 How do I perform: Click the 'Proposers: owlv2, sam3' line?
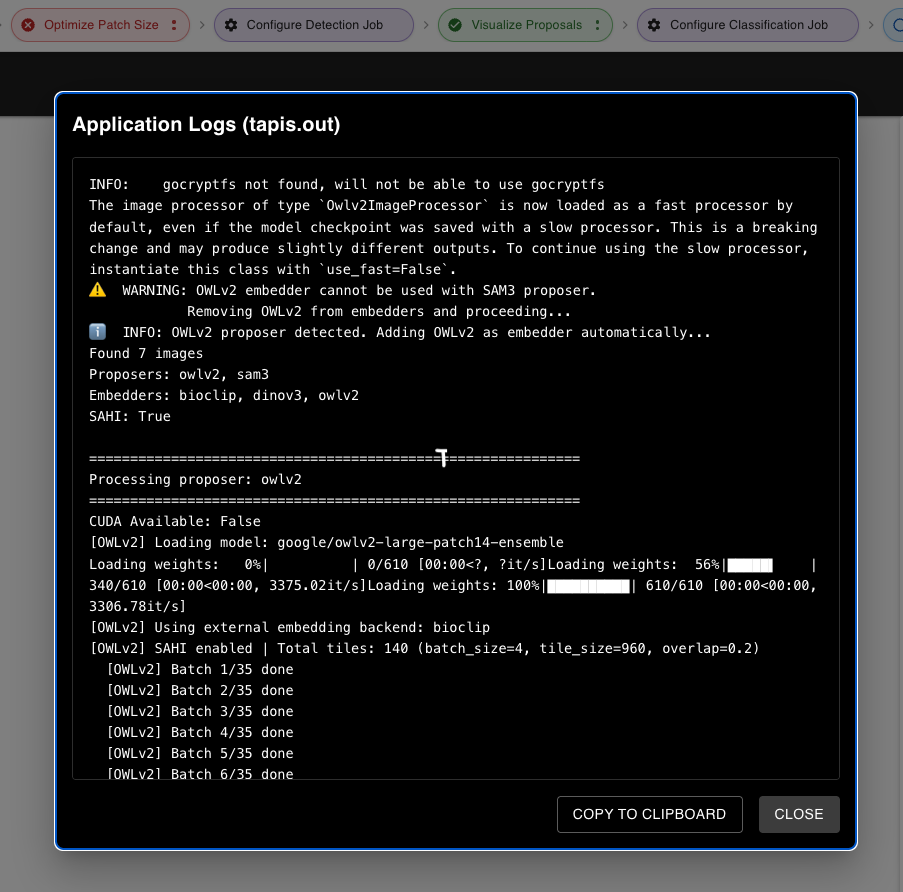179,374
